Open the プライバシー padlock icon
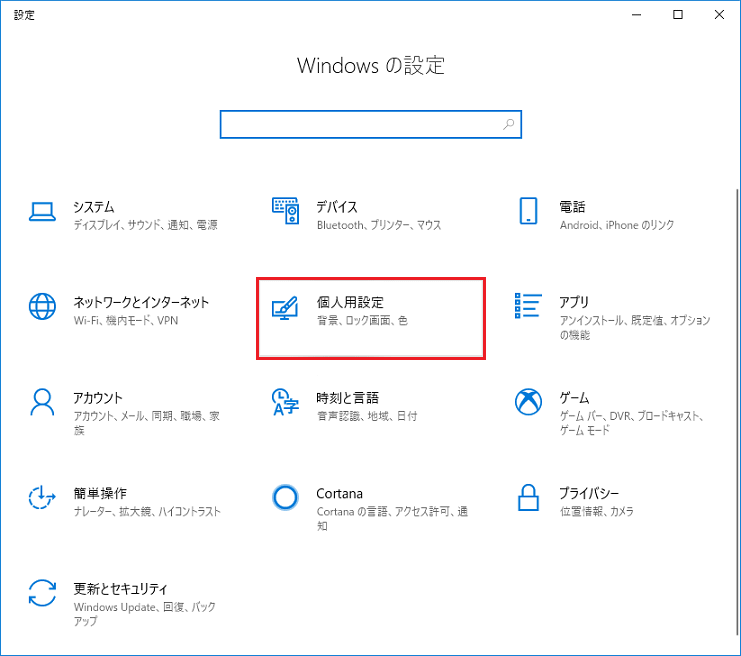The image size is (741, 656). (x=528, y=497)
